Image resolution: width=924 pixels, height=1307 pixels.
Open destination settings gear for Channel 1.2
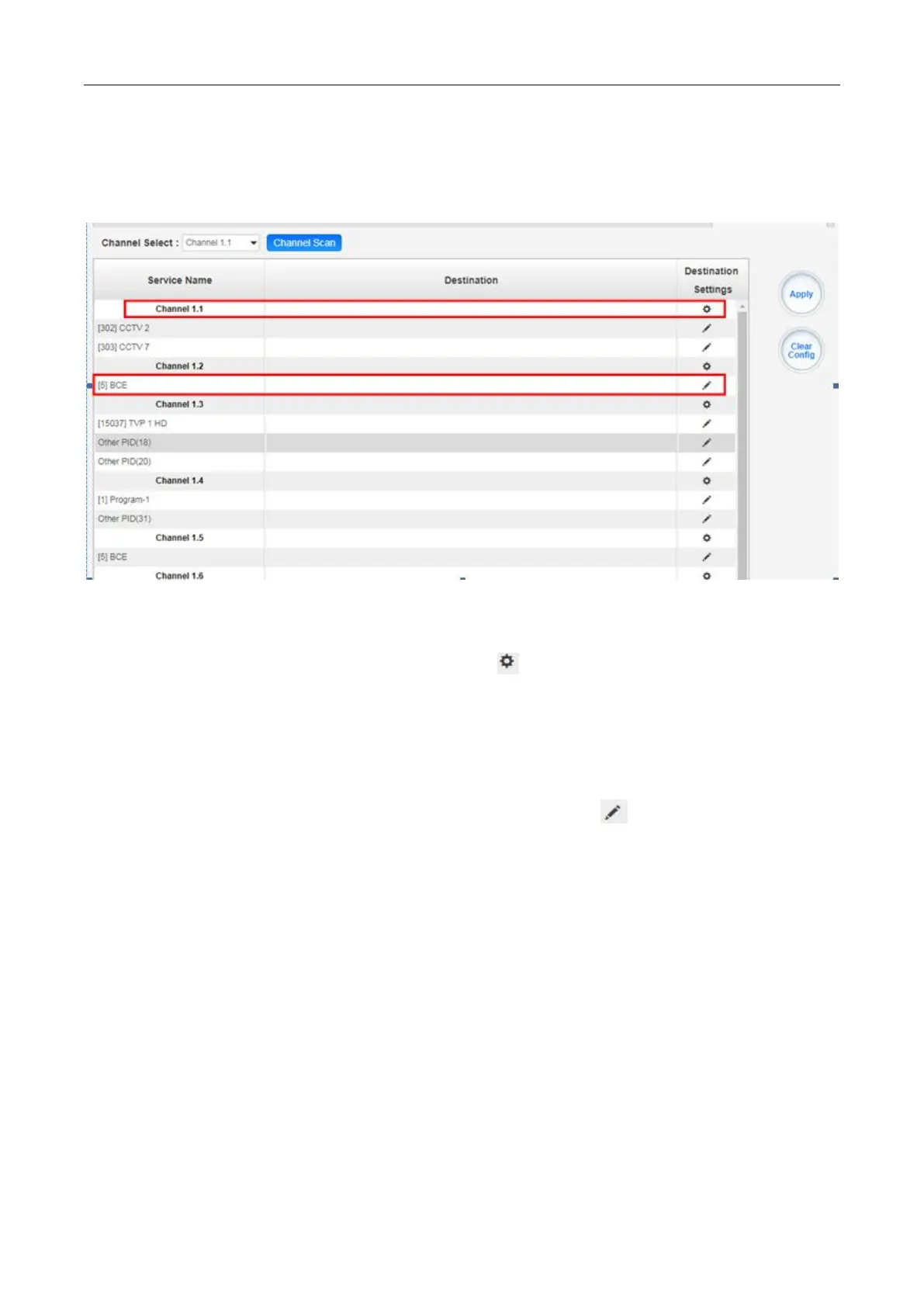coord(706,366)
